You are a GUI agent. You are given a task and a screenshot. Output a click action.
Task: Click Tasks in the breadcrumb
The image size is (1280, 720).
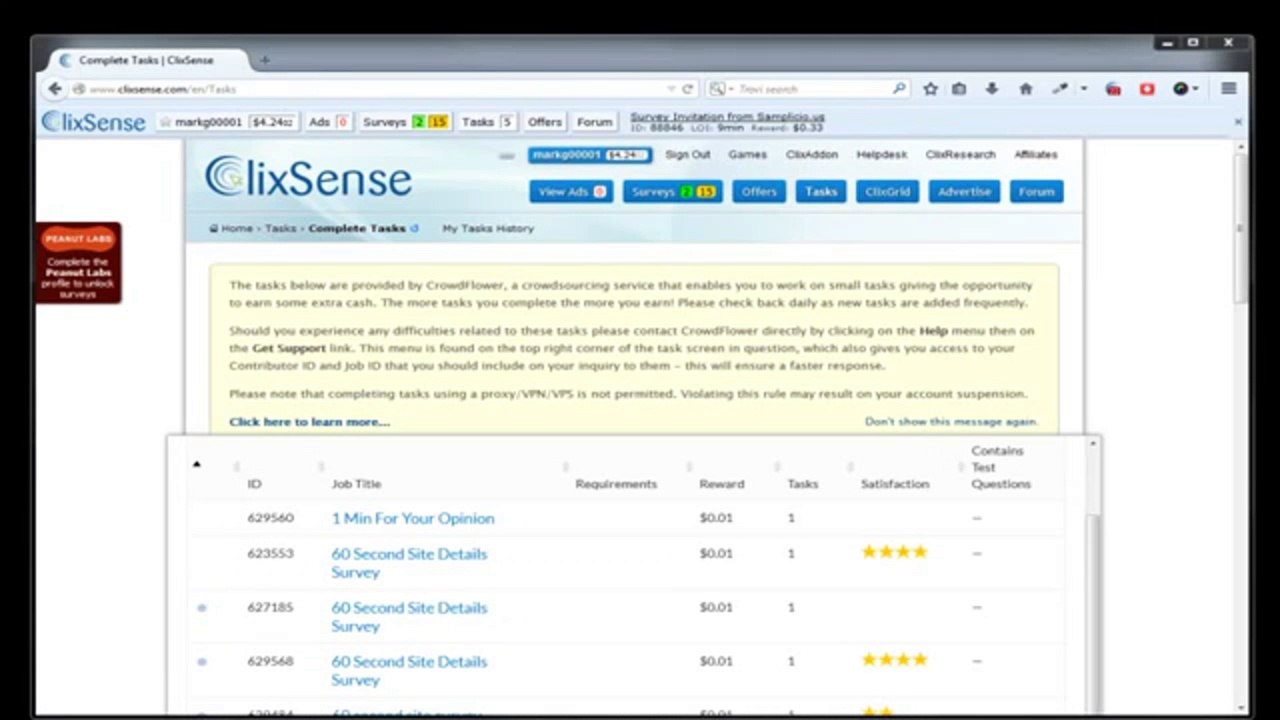[x=281, y=228]
